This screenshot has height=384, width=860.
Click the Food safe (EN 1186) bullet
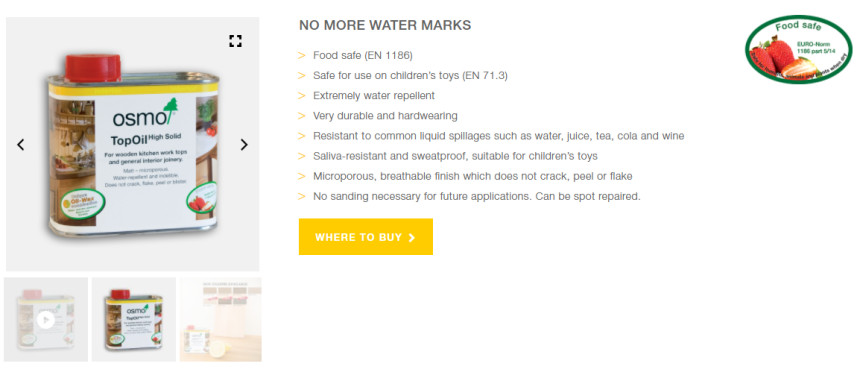(x=363, y=55)
